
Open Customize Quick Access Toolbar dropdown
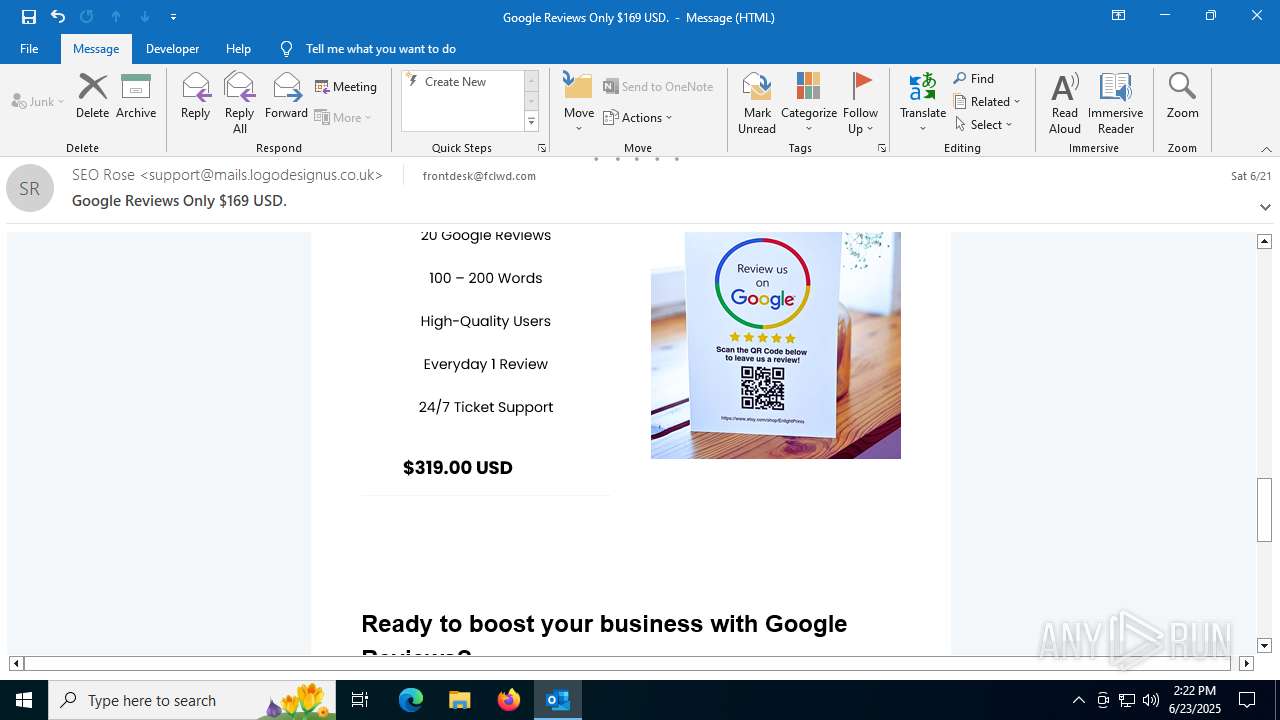tap(173, 17)
